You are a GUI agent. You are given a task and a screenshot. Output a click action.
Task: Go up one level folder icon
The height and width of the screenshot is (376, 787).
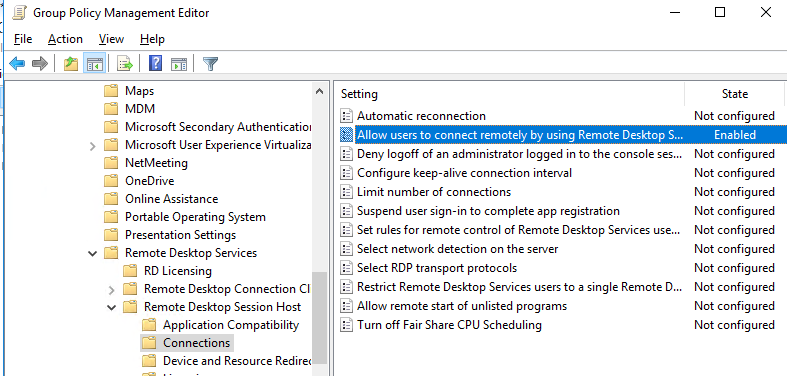click(71, 64)
